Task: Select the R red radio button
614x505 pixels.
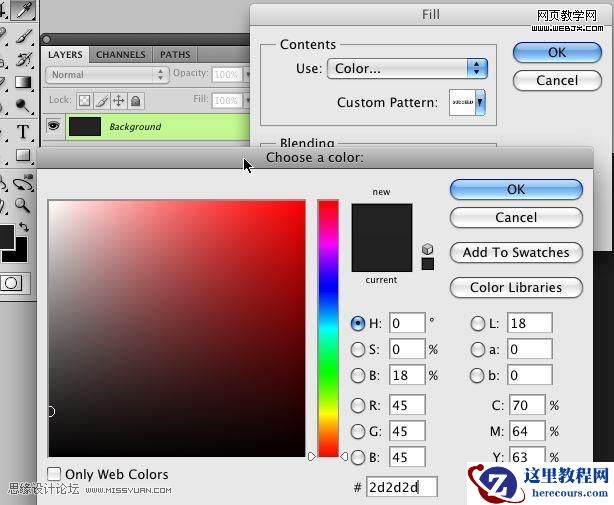Action: 358,406
